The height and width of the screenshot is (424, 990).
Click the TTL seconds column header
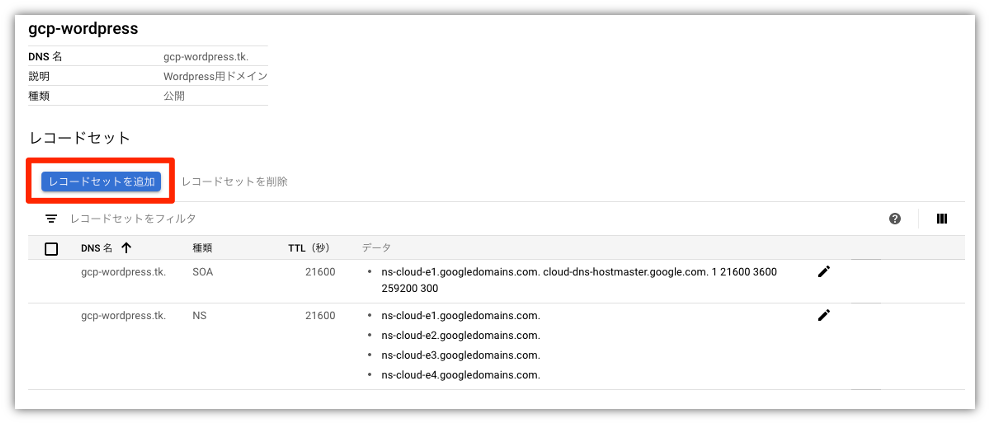click(309, 248)
